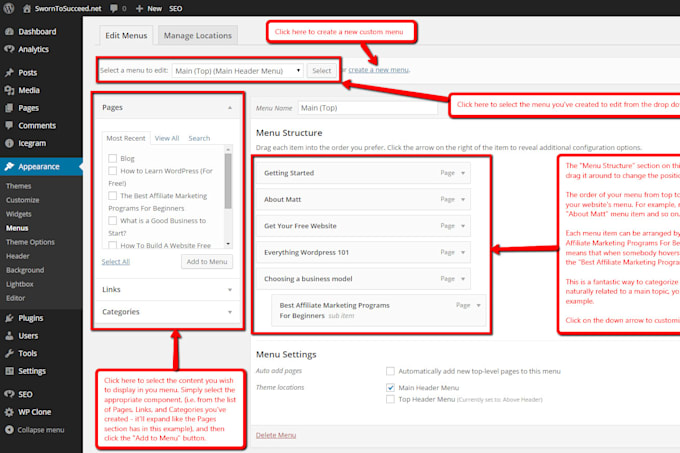Image resolution: width=680 pixels, height=453 pixels.
Task: Click the Delete Menu link
Action: click(x=276, y=435)
